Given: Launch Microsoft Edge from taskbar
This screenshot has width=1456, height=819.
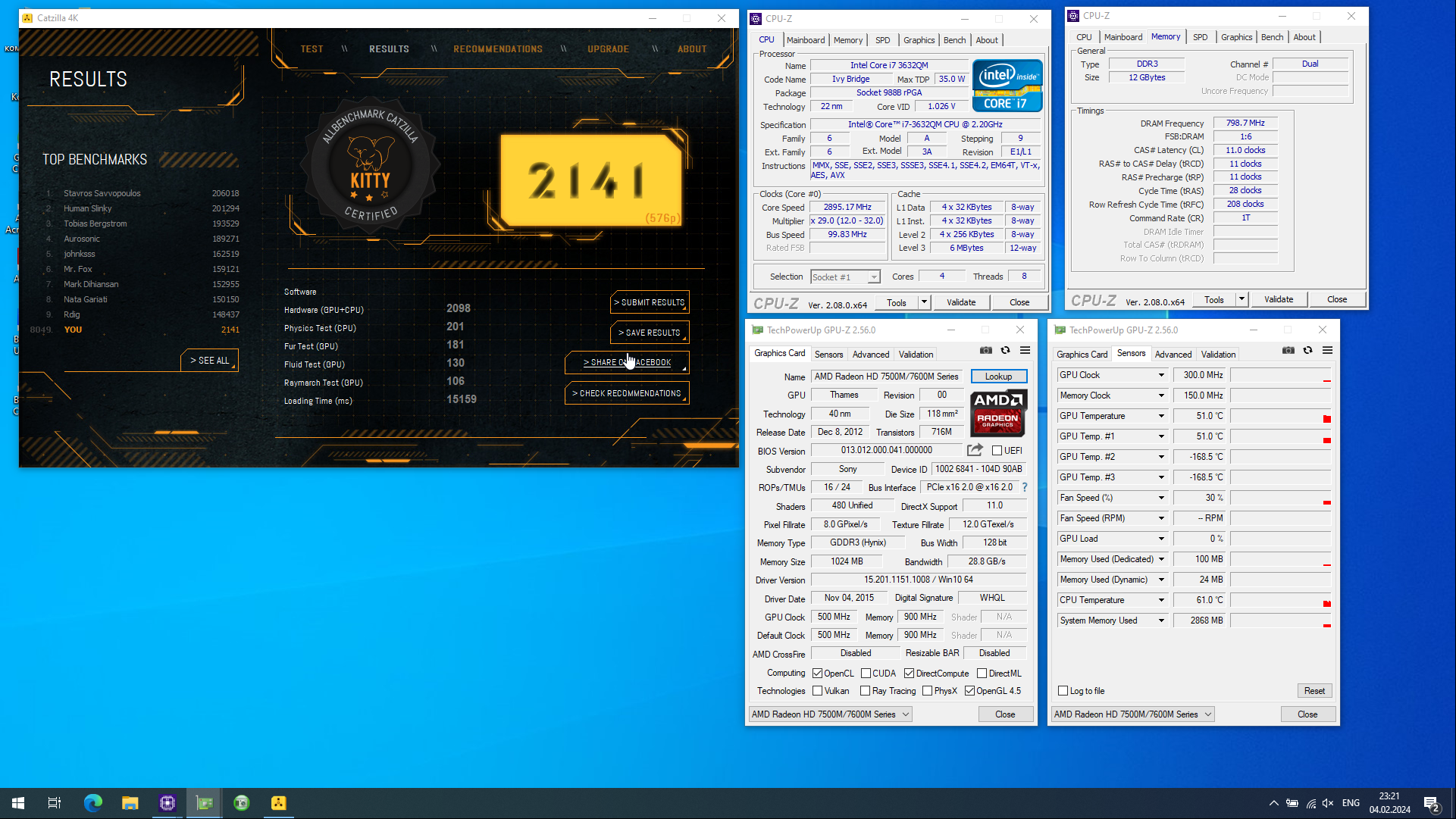Looking at the screenshot, I should point(93,803).
